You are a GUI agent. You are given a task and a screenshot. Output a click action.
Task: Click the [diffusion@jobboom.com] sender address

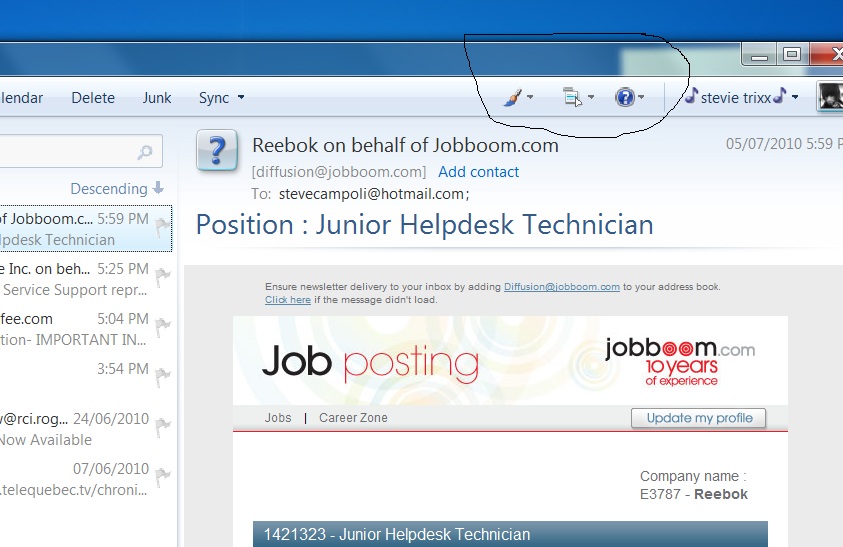pos(339,172)
